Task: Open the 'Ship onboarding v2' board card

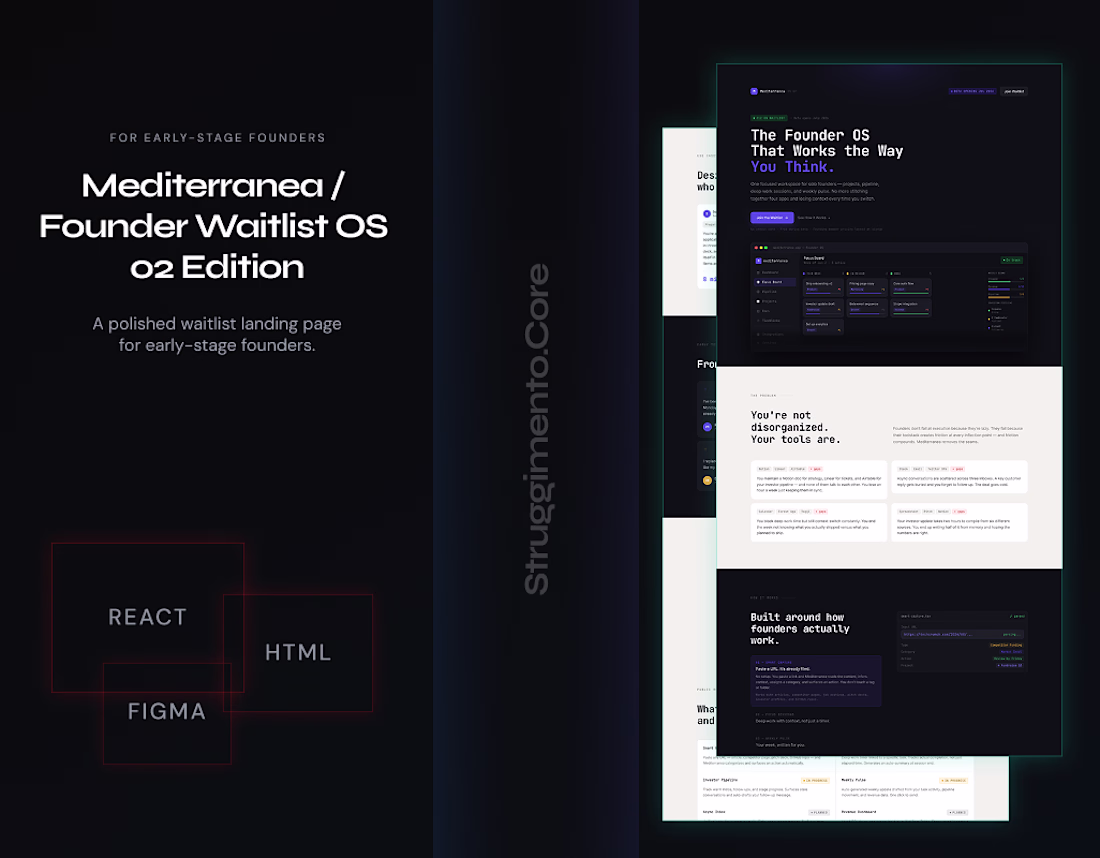Action: [823, 287]
